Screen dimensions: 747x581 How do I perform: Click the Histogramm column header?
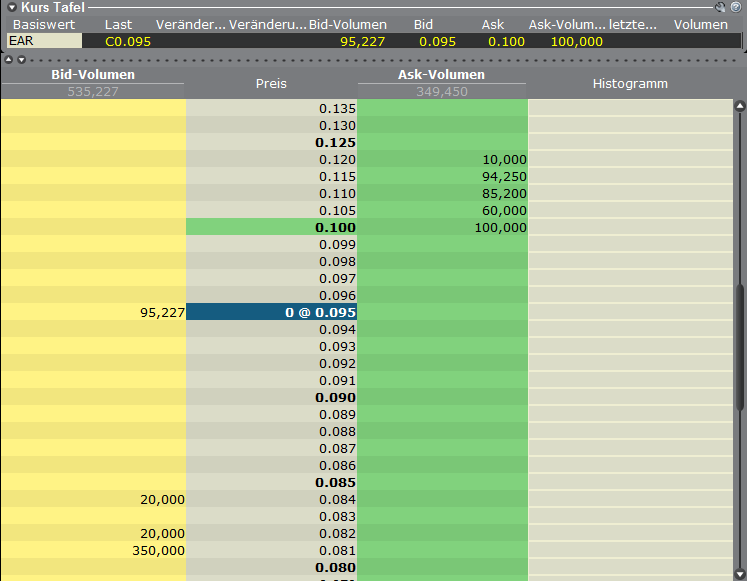[x=629, y=84]
